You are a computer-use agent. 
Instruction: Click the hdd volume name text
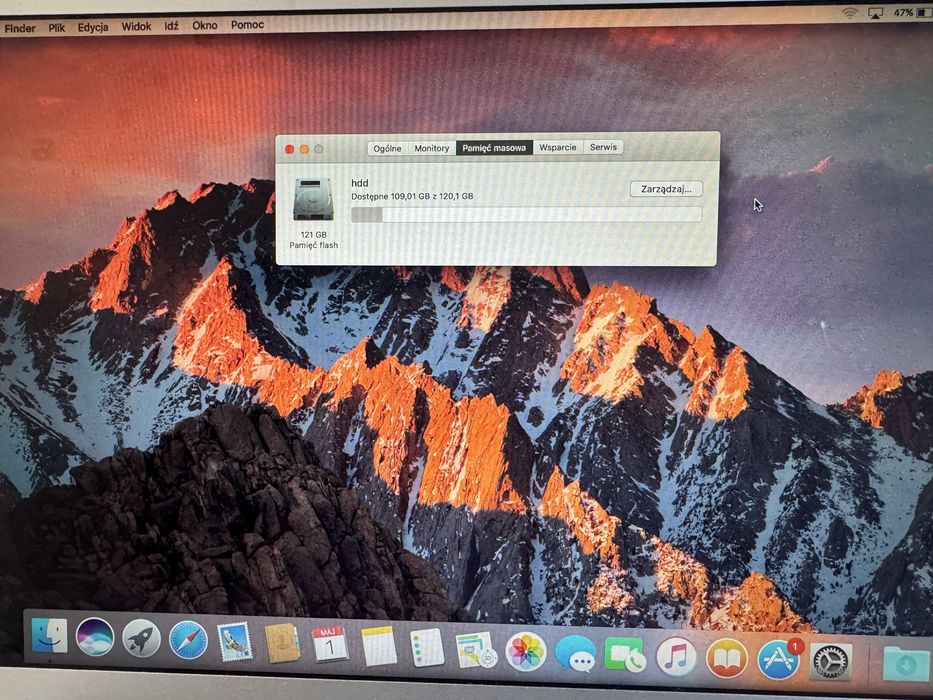click(359, 183)
